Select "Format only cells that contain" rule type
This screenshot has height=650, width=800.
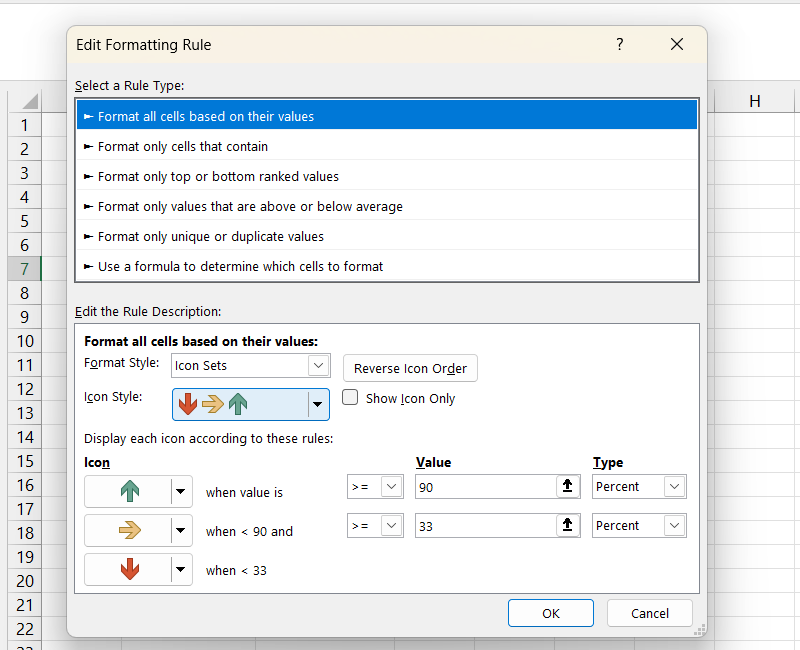tap(183, 146)
